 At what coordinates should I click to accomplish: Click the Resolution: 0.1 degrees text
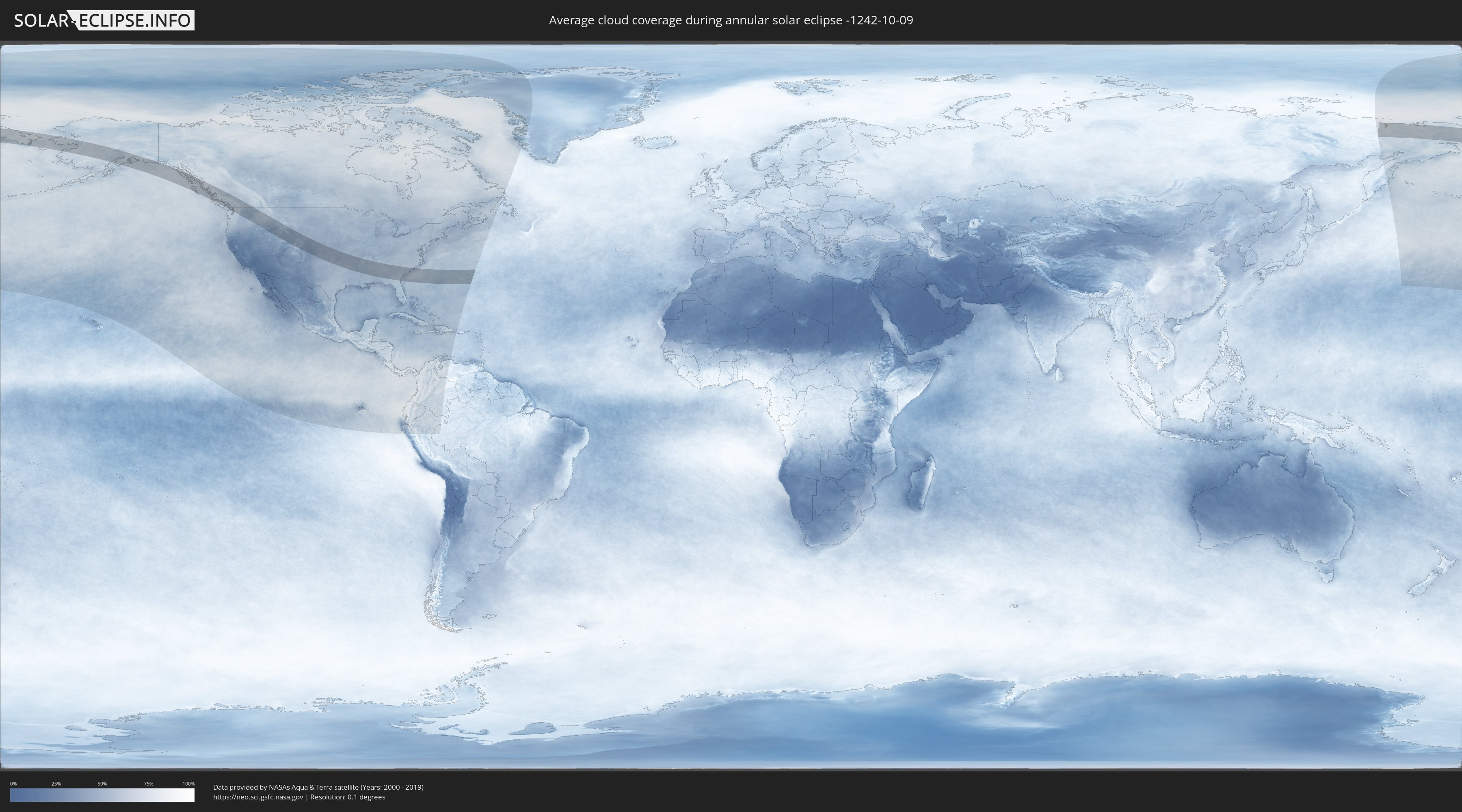coord(347,797)
